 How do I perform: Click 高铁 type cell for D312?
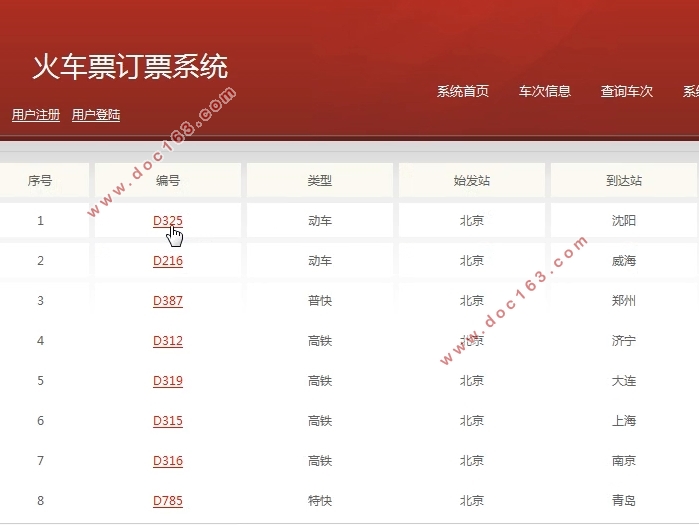[x=320, y=341]
